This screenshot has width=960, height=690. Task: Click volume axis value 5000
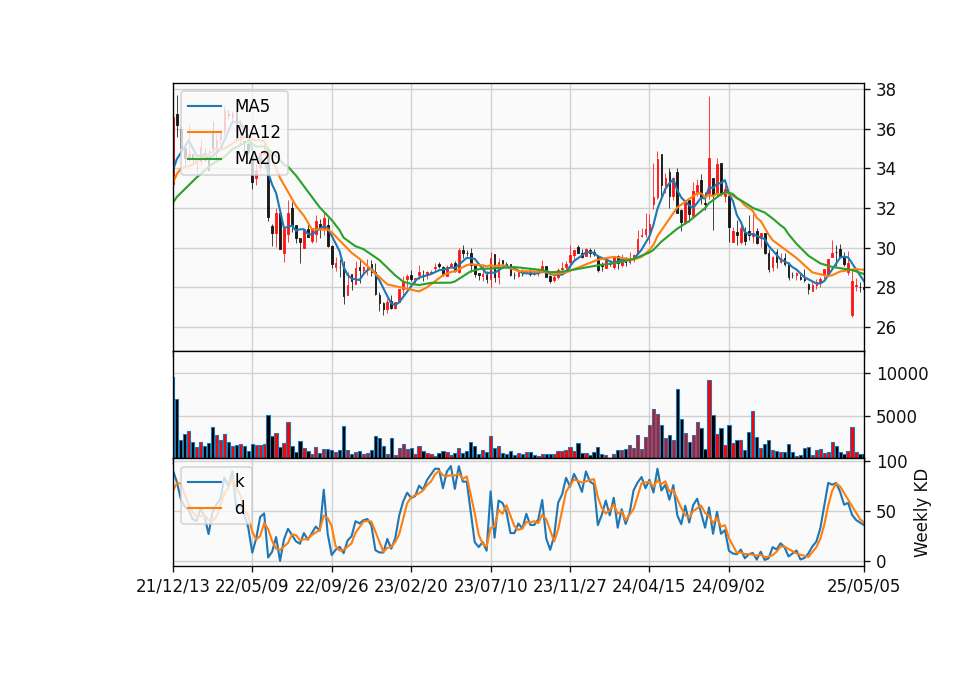(897, 417)
